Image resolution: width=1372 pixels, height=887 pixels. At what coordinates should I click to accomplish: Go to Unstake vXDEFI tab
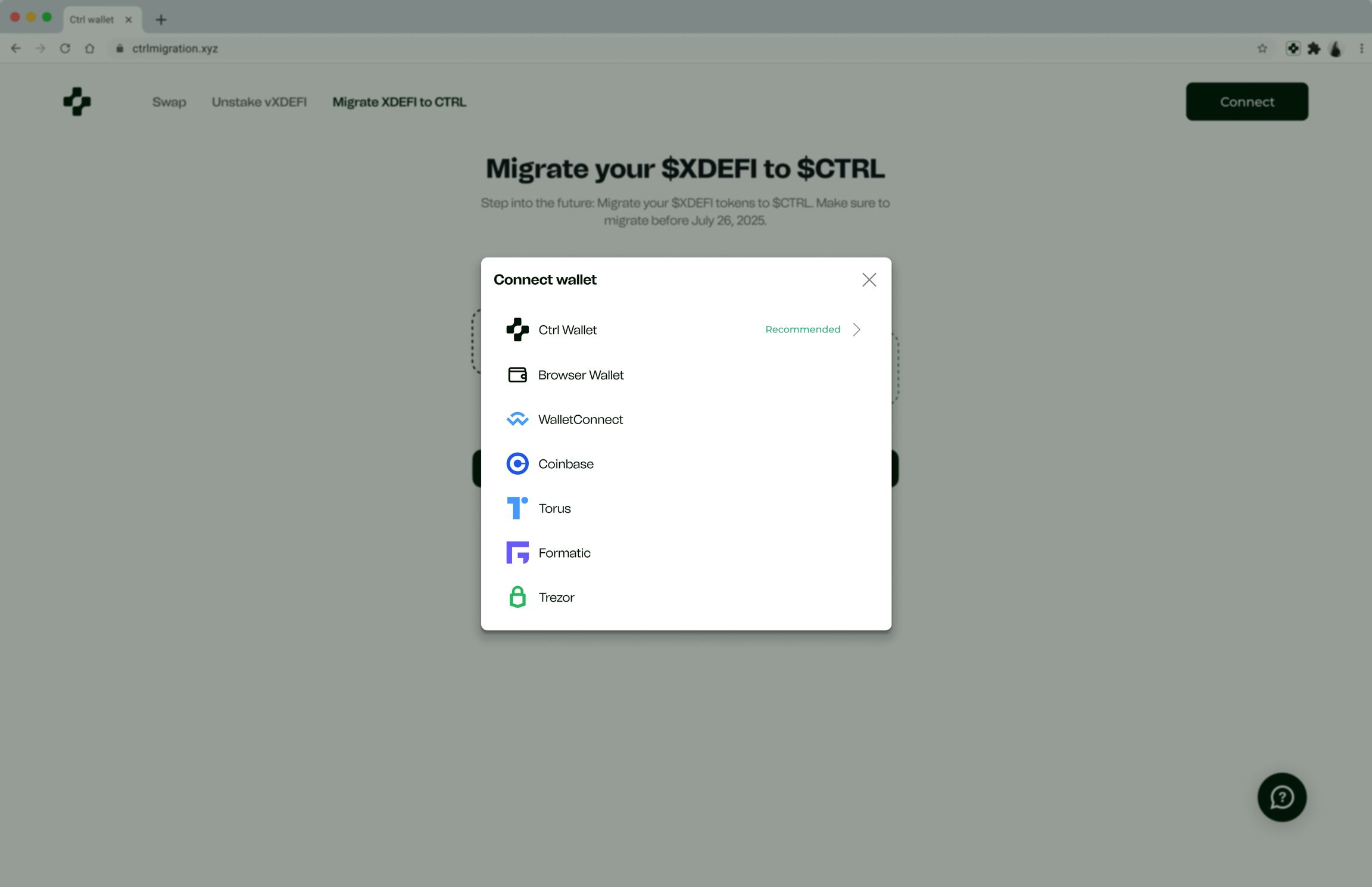(x=259, y=102)
